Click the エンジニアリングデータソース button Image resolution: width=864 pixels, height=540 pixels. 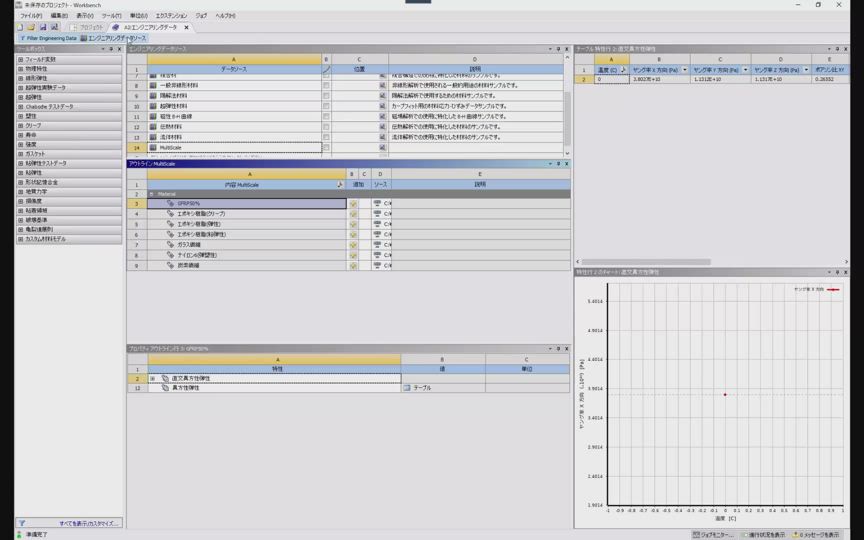pyautogui.click(x=113, y=38)
